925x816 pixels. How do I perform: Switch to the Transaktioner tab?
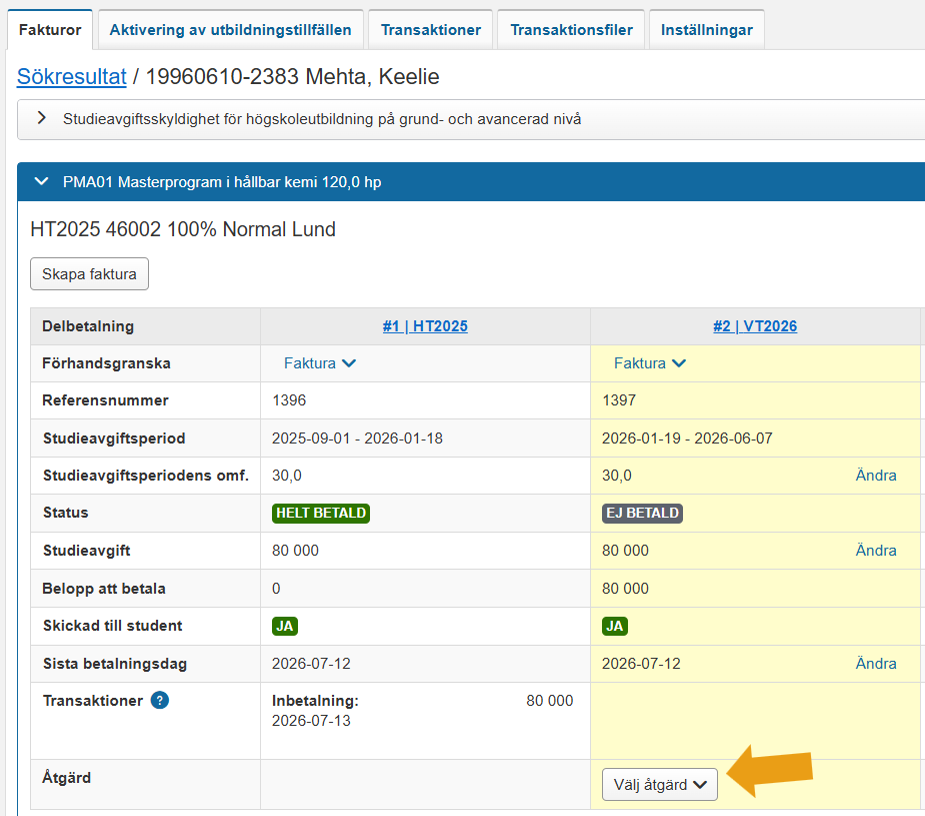(x=431, y=30)
